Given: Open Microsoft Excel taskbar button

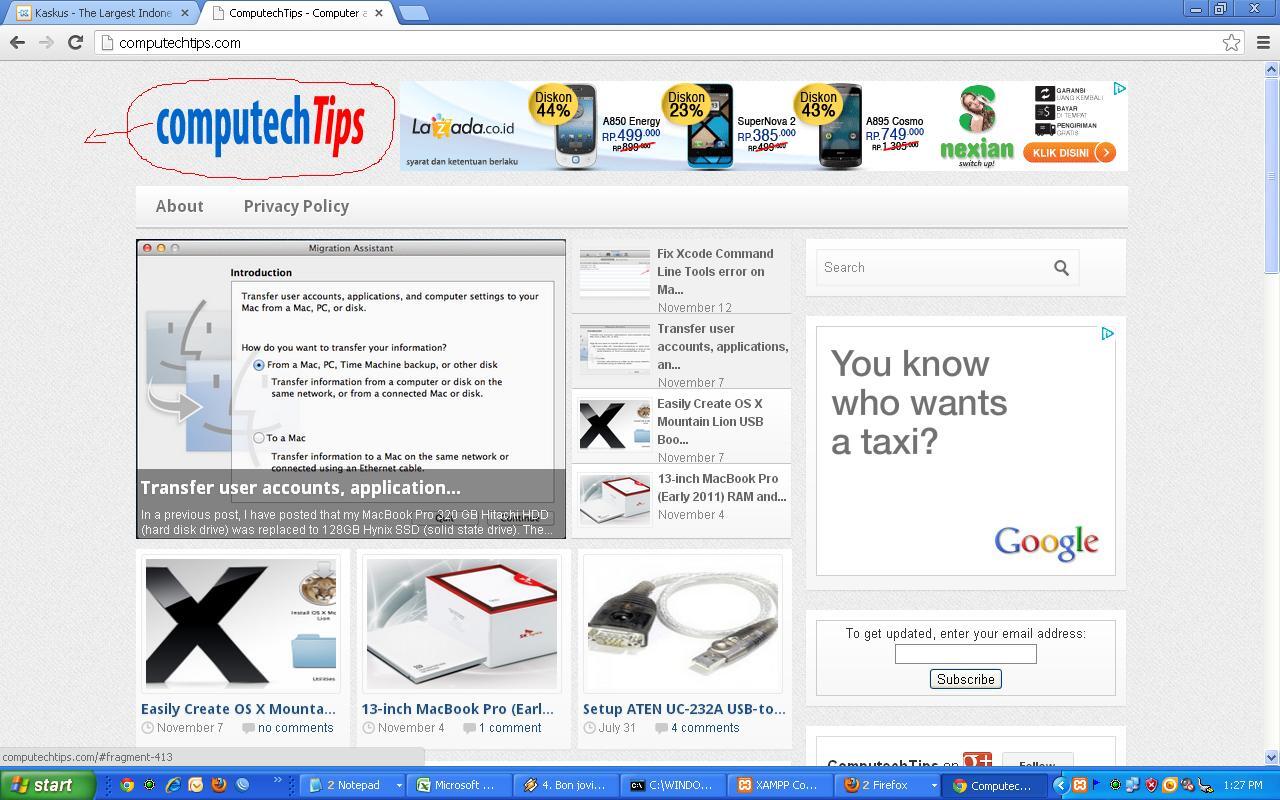Looking at the screenshot, I should 460,786.
